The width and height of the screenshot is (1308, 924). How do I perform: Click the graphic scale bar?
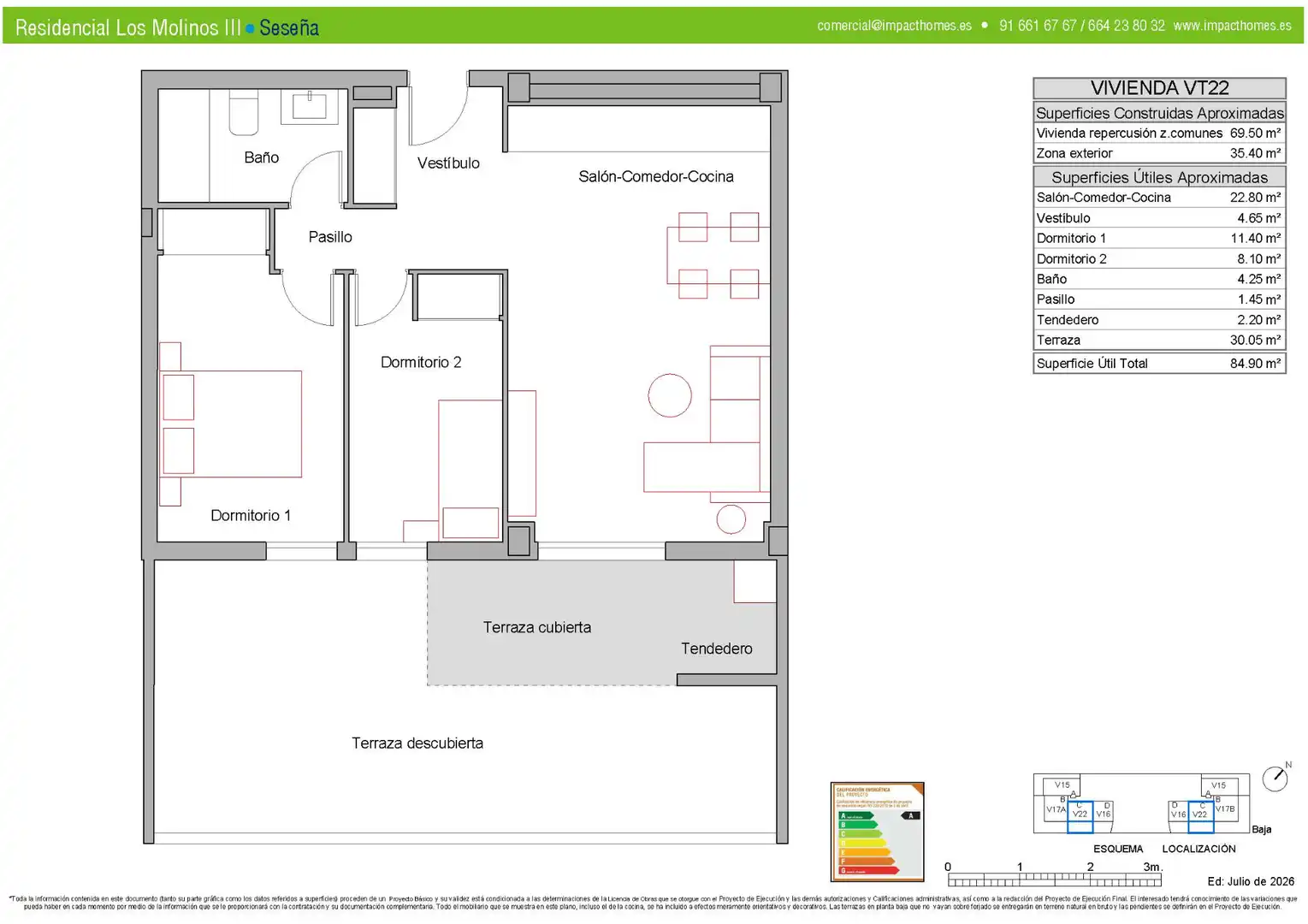[1055, 876]
